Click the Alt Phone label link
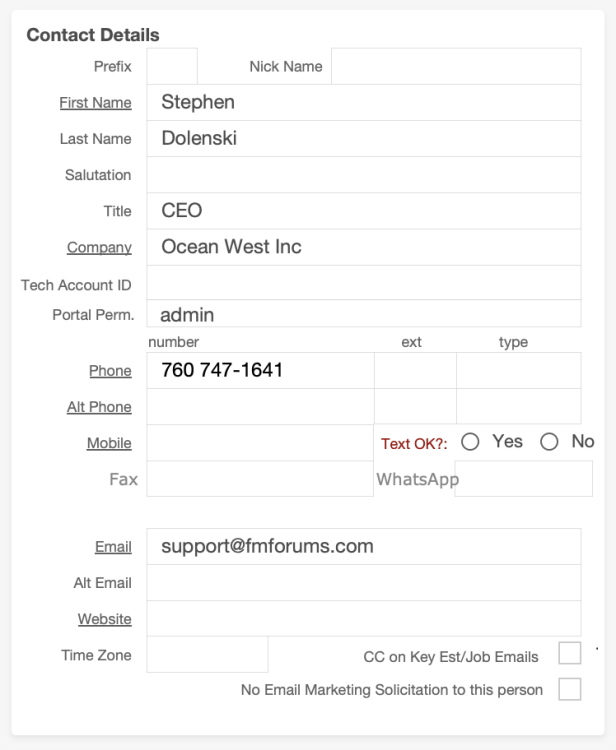Screen dimensions: 616x750 coord(99,407)
